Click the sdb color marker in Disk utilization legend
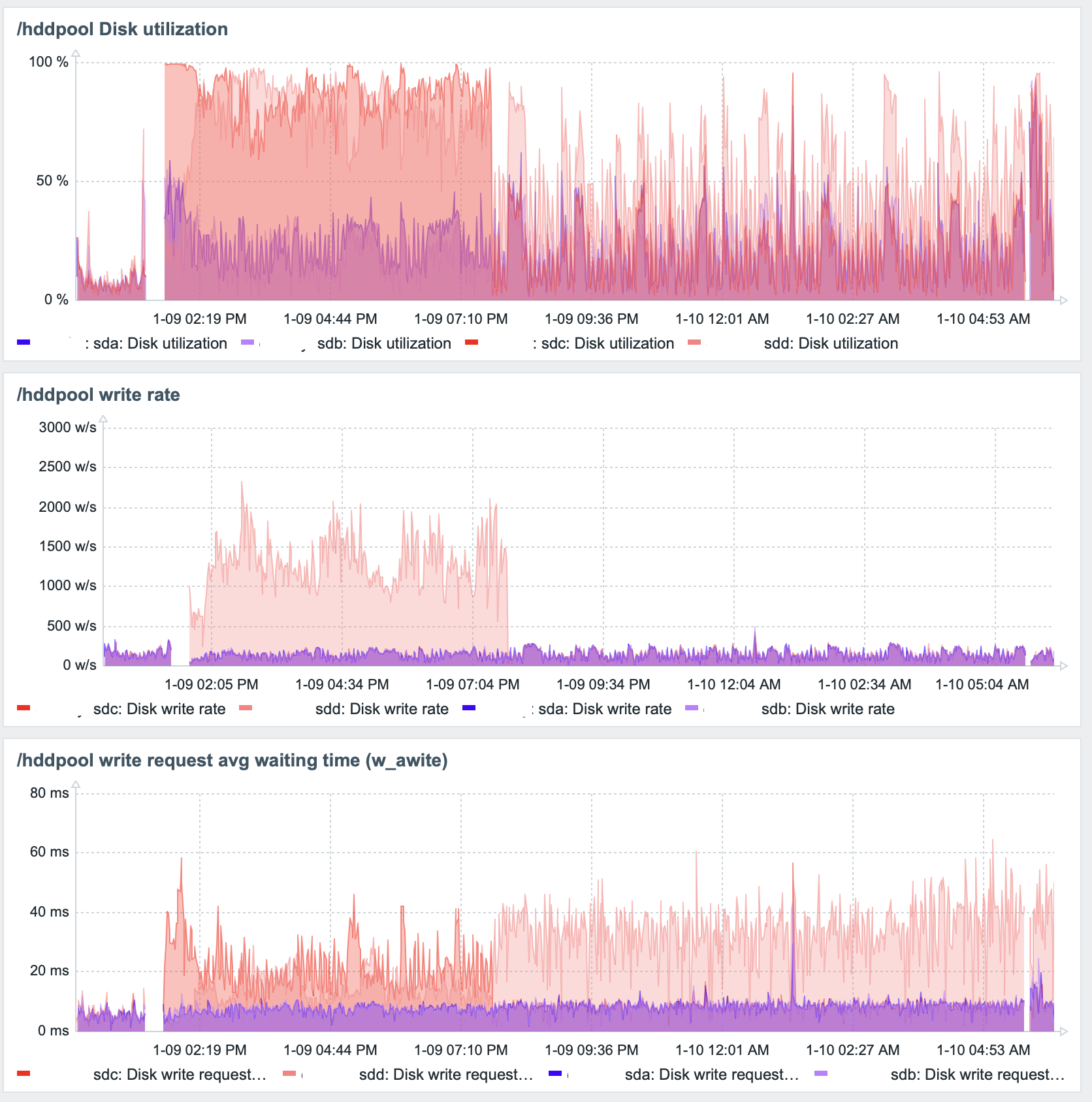1092x1102 pixels. pos(248,343)
